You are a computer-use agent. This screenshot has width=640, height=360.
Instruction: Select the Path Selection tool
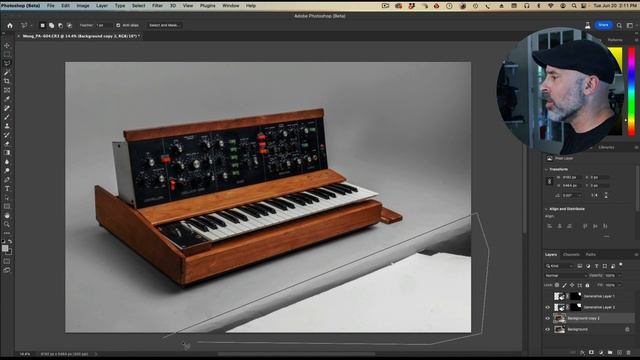7,198
